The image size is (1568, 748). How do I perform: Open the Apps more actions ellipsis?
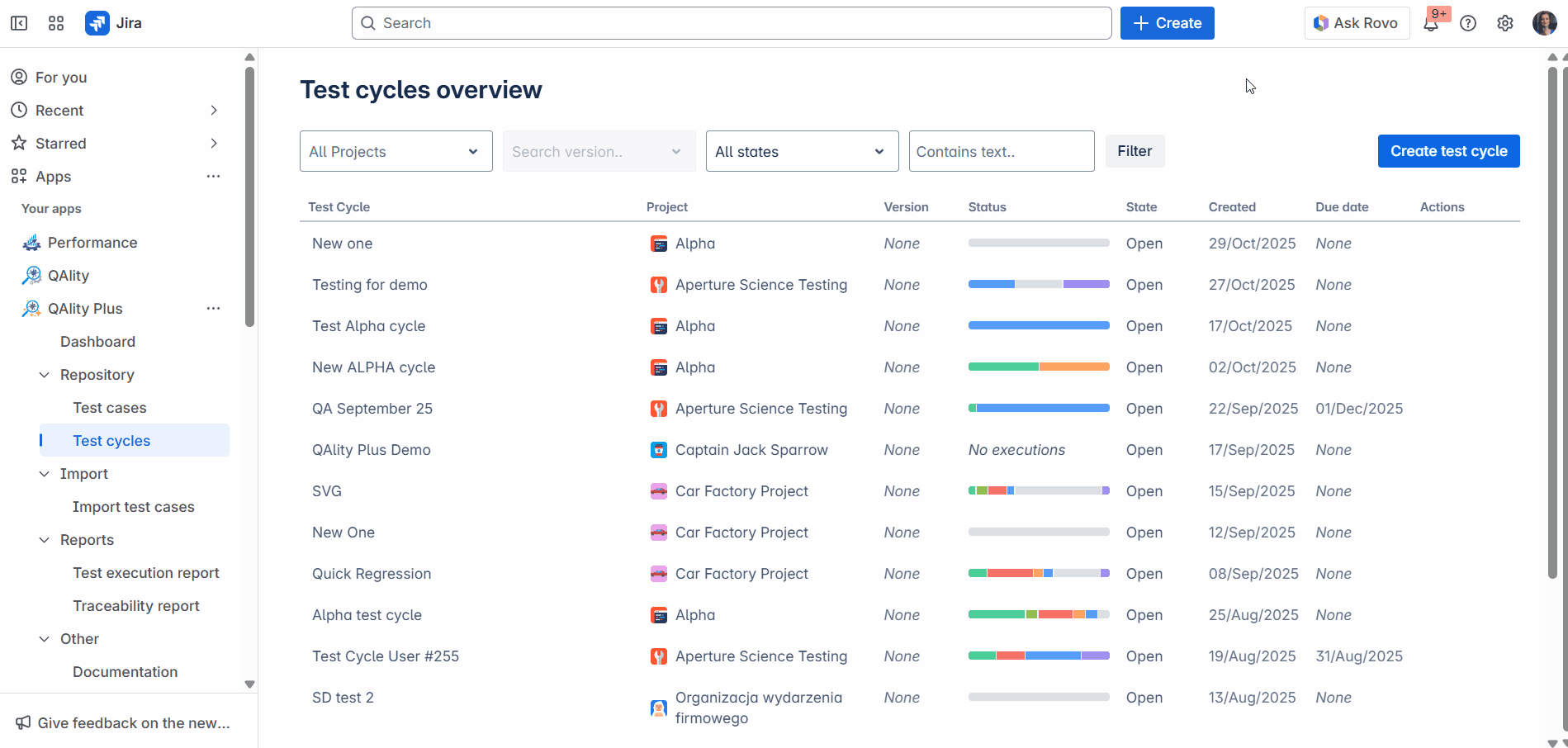213,177
